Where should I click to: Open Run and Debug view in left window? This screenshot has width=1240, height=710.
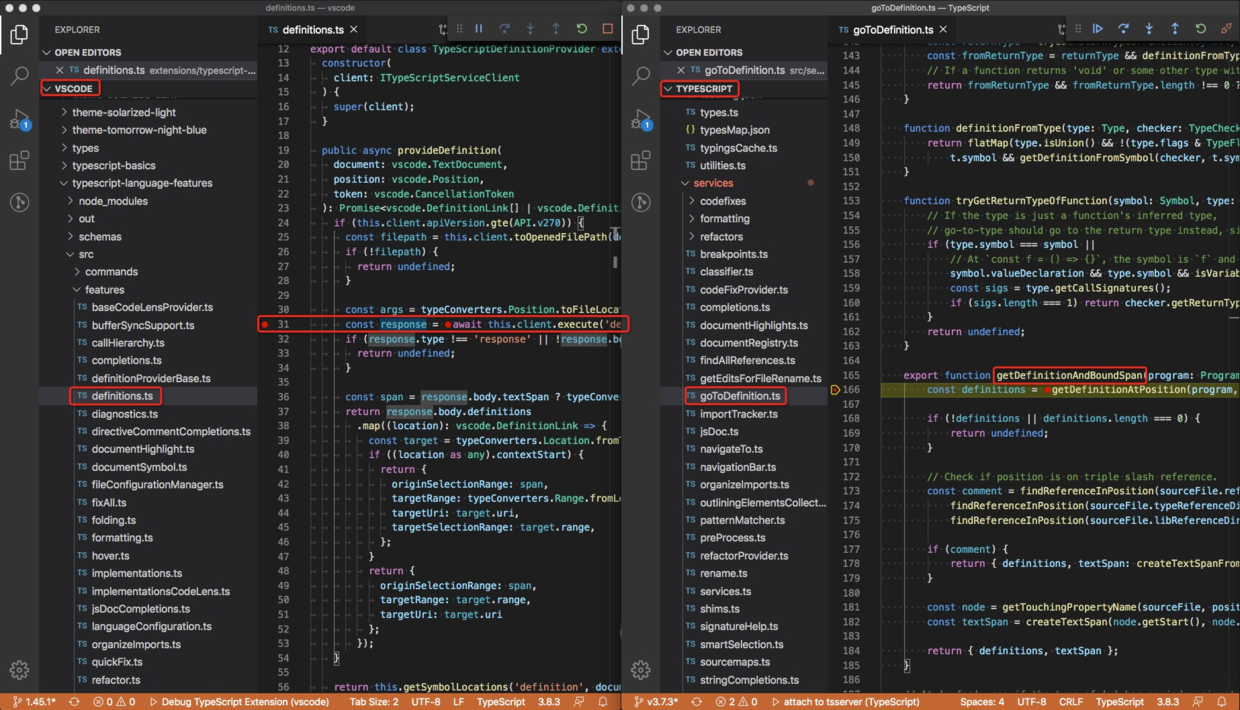19,120
